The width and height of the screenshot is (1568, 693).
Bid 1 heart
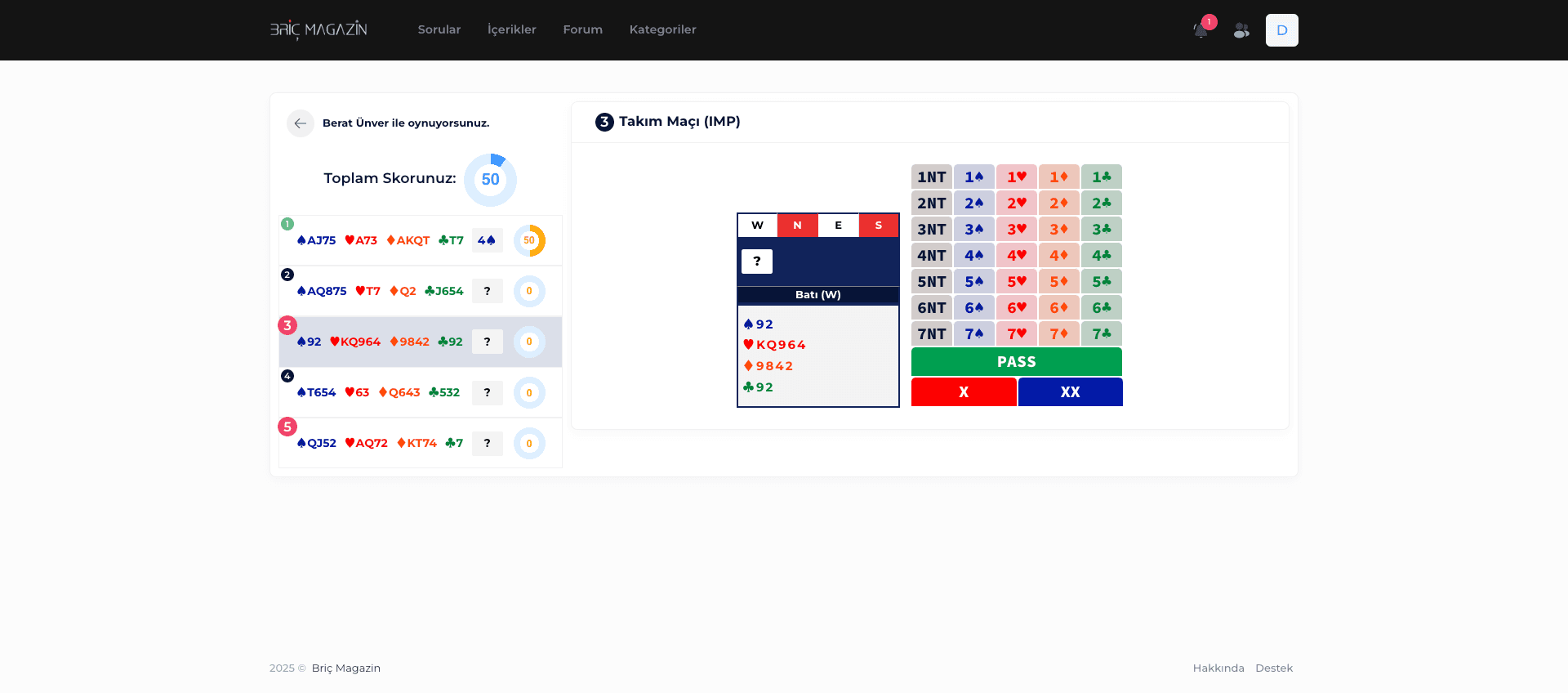coord(1017,177)
